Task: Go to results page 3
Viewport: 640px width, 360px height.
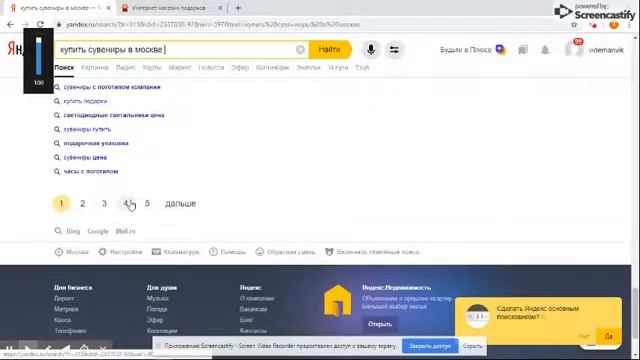Action: pyautogui.click(x=104, y=203)
